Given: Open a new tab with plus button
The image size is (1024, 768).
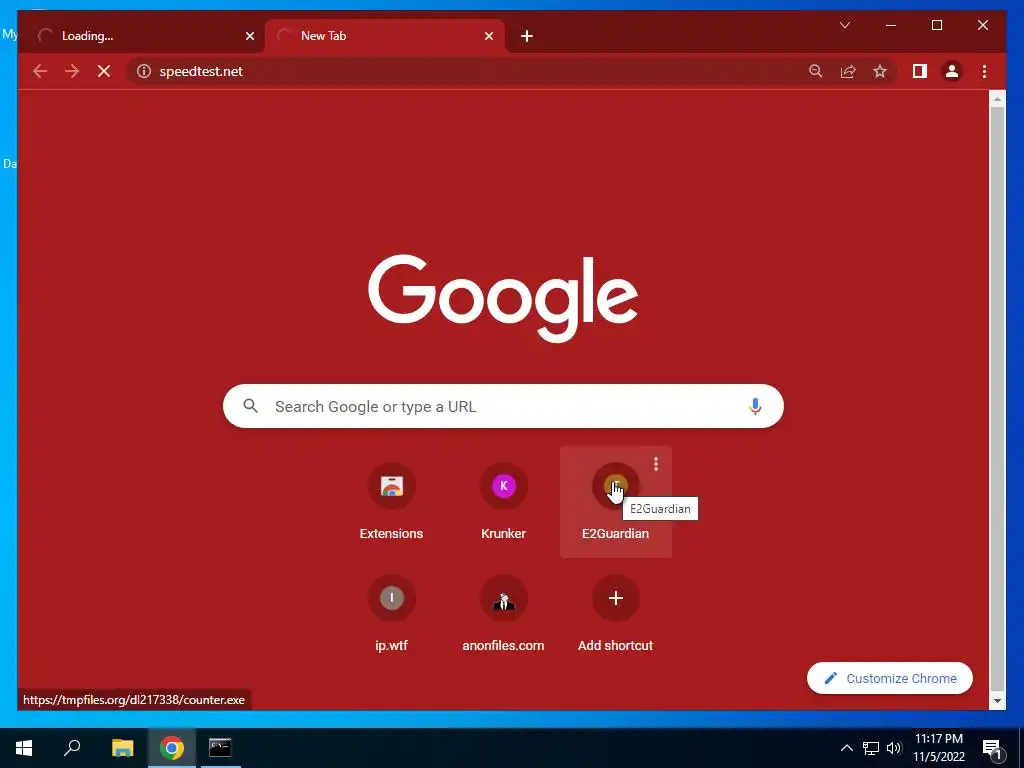Looking at the screenshot, I should click(x=527, y=36).
